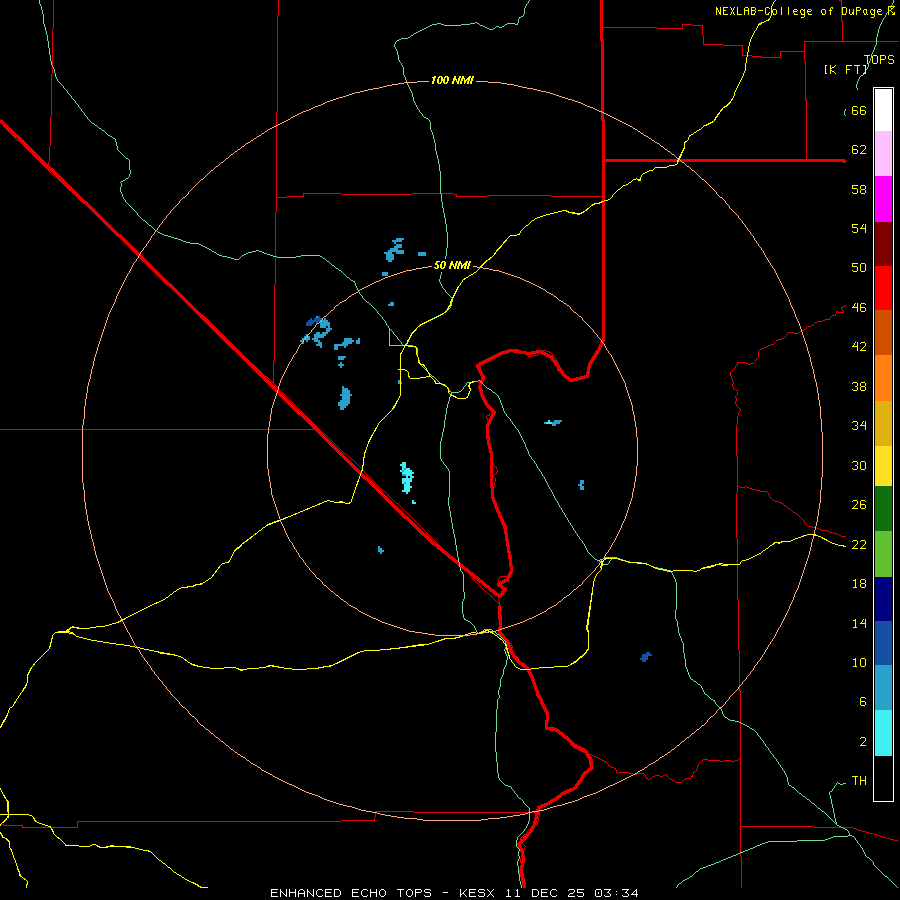This screenshot has width=900, height=900.
Task: Select the bright red legend swatch
Action: 883,288
